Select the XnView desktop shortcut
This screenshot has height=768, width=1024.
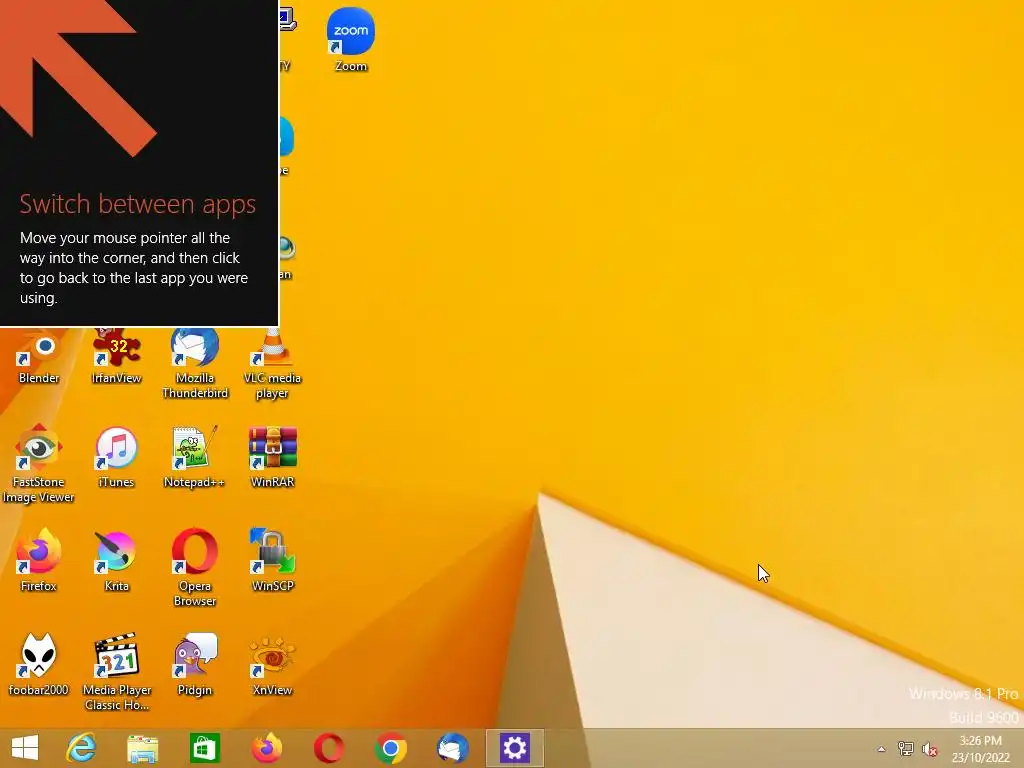pyautogui.click(x=272, y=664)
